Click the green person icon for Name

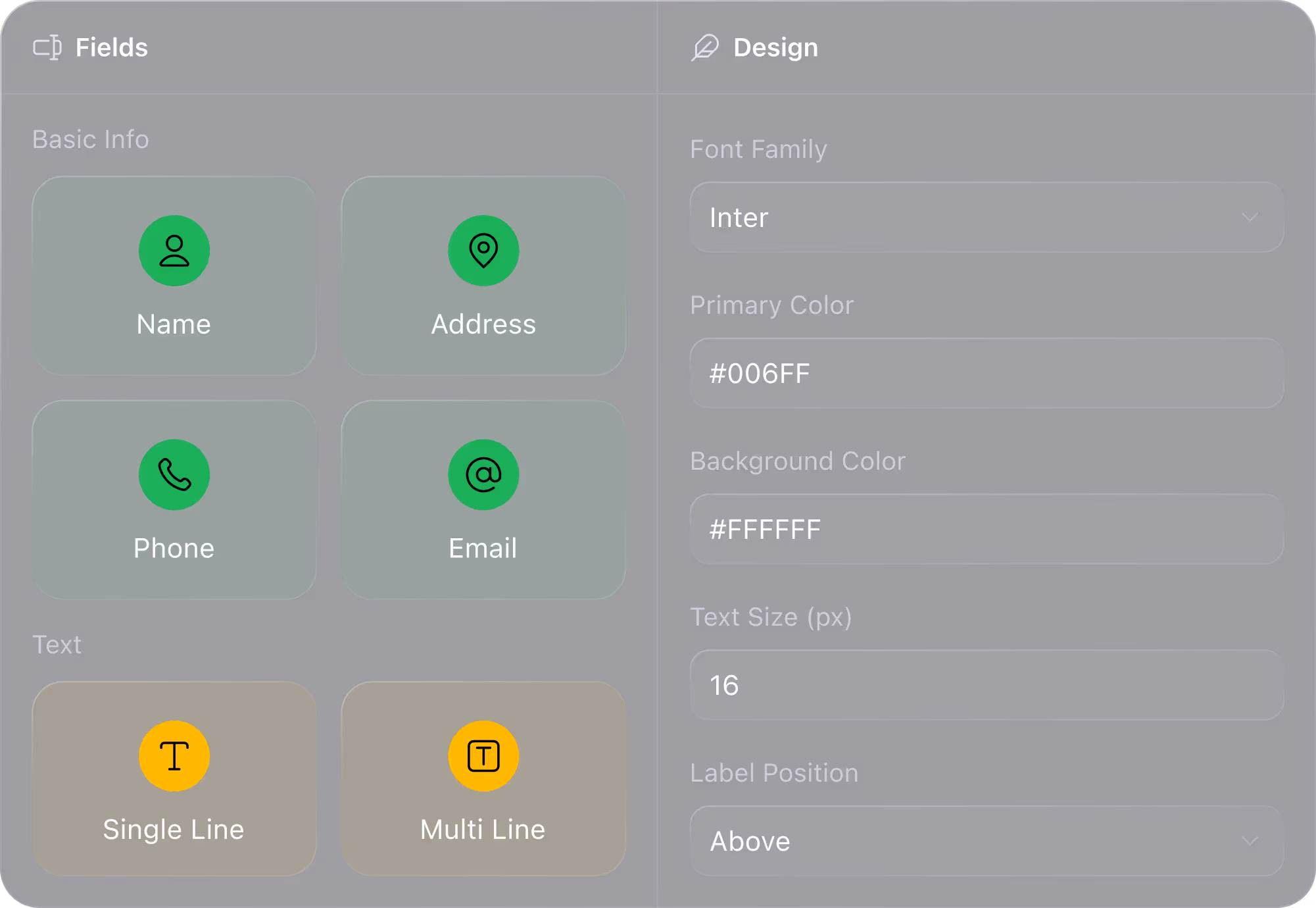[174, 251]
